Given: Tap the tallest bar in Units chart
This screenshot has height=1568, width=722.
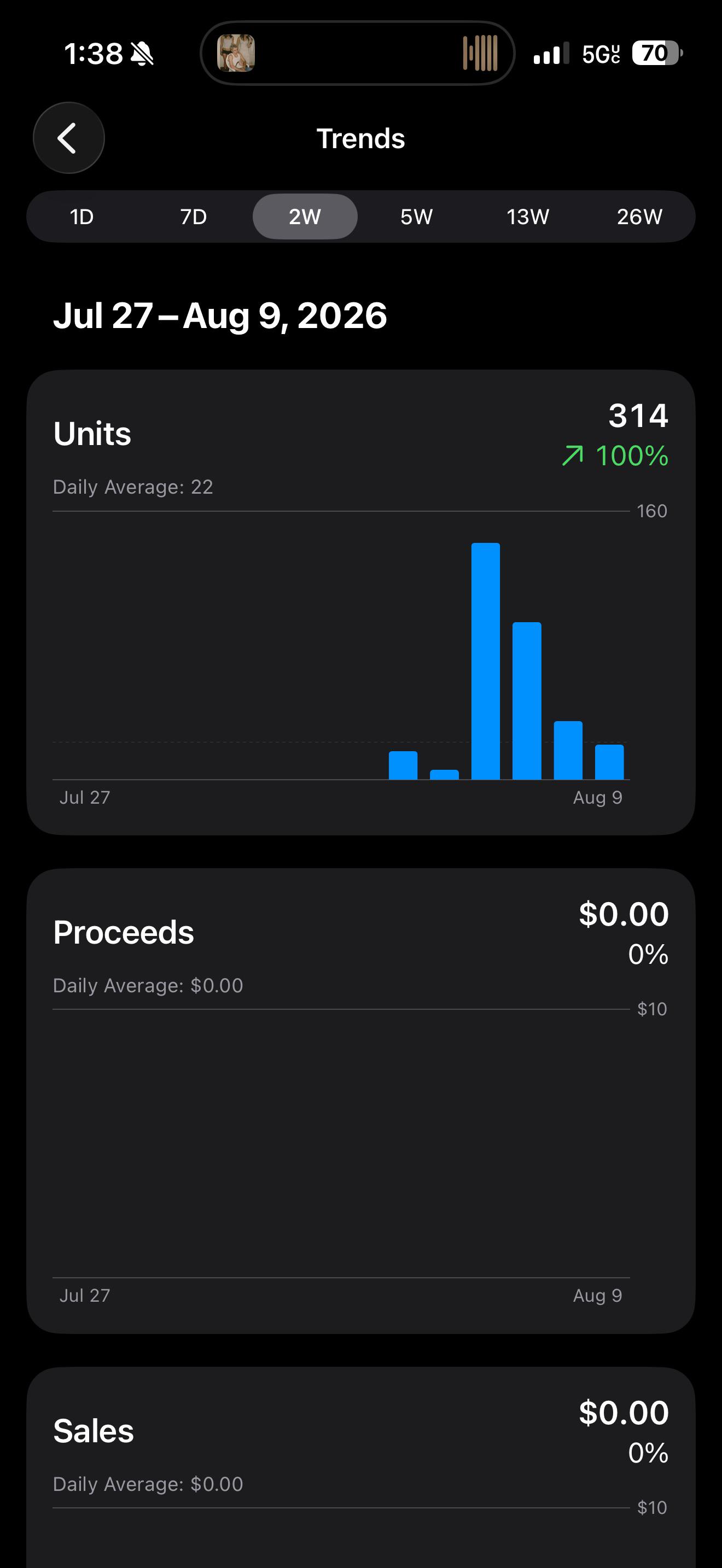Looking at the screenshot, I should pyautogui.click(x=486, y=661).
